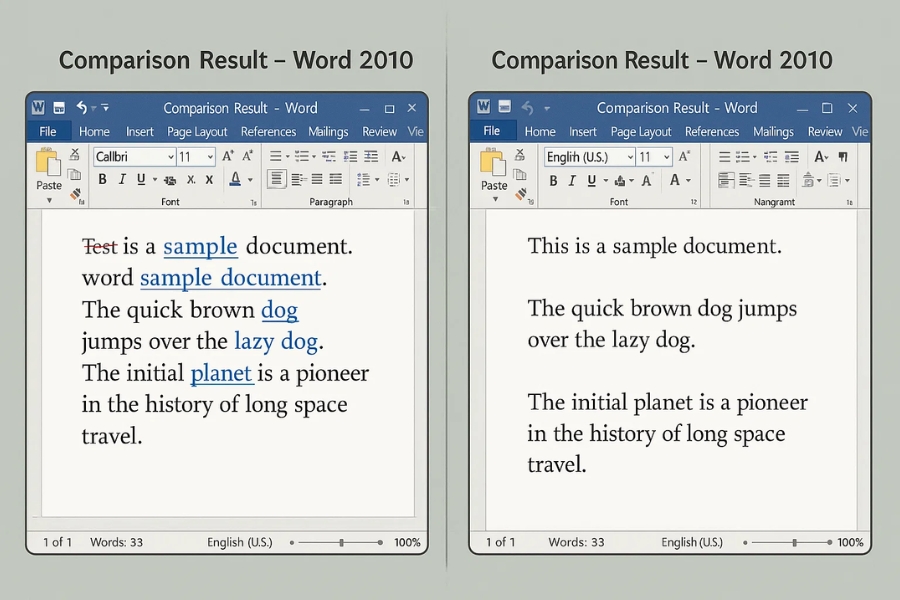Click the File button in right window

tap(491, 131)
